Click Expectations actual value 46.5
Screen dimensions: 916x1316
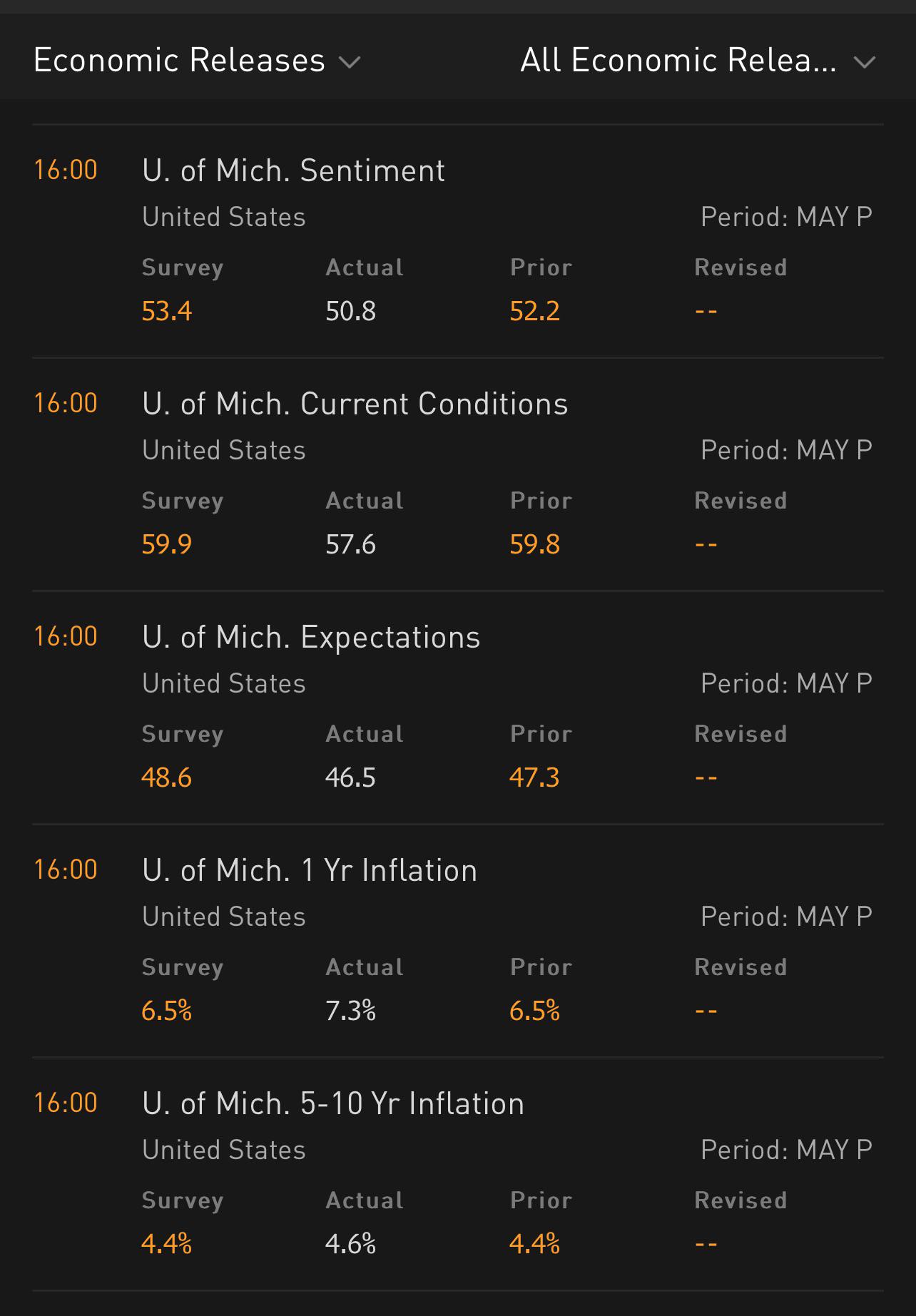pos(350,777)
